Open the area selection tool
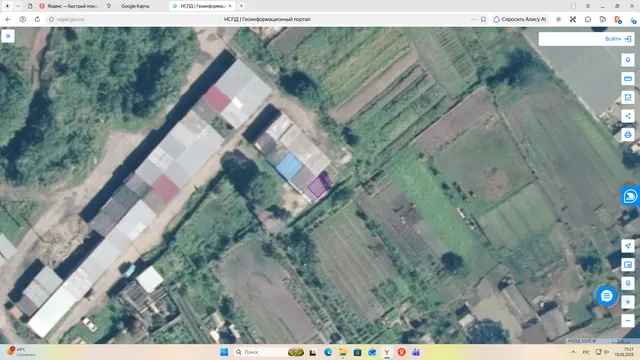This screenshot has width=640, height=360. tap(628, 97)
